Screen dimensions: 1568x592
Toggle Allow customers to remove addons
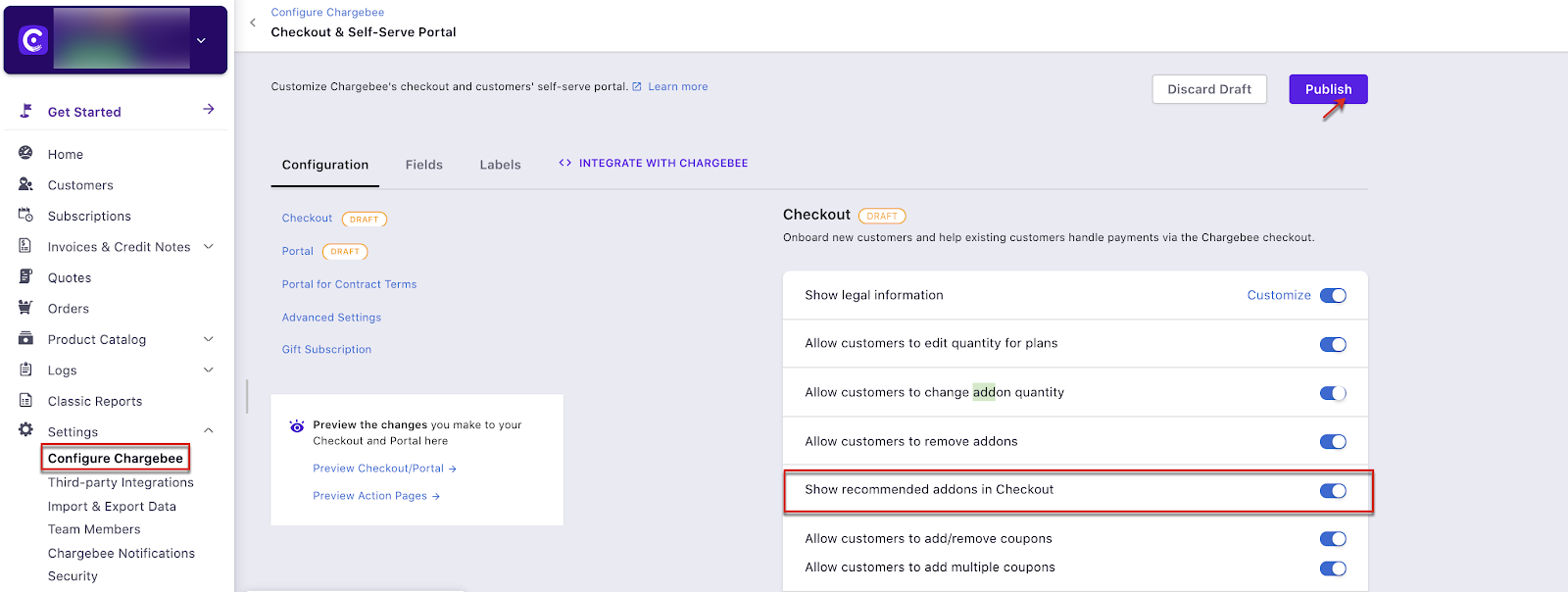[1333, 442]
